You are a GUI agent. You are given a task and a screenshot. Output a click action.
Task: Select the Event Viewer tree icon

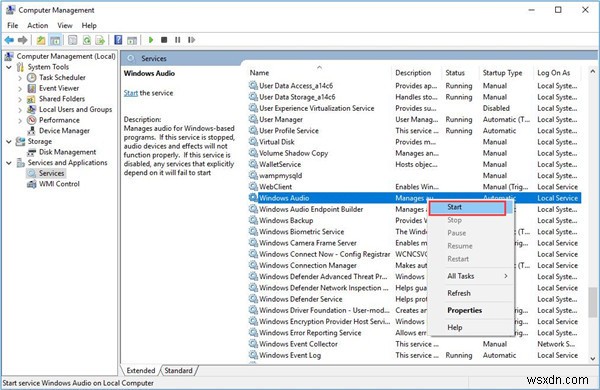[x=31, y=88]
